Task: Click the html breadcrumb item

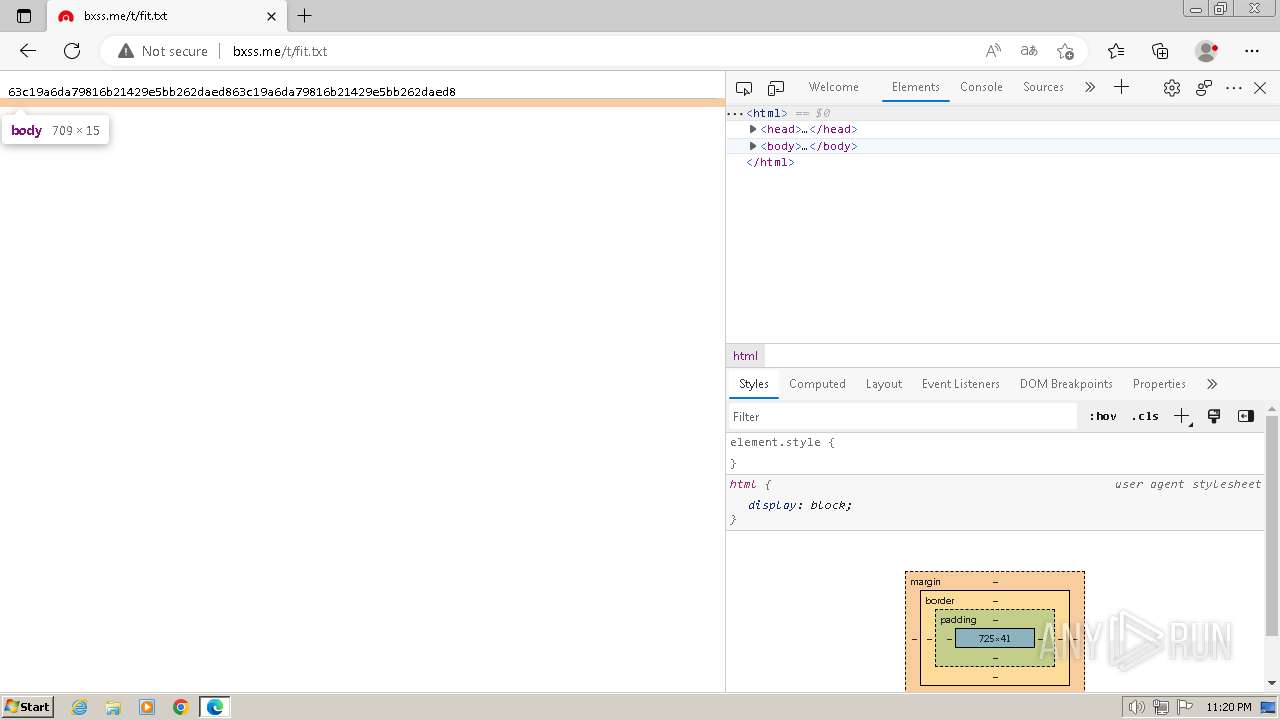Action: pyautogui.click(x=745, y=356)
